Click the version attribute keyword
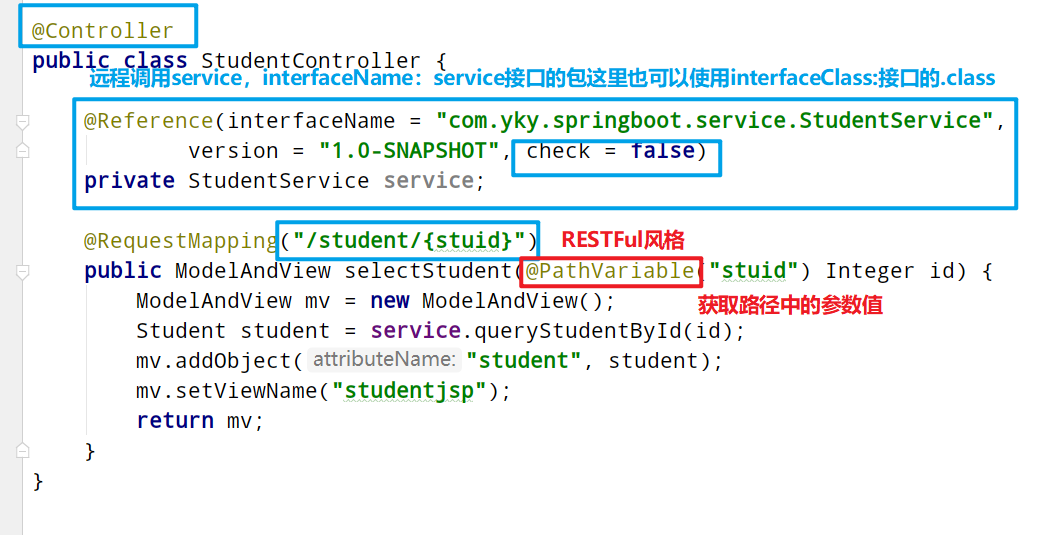This screenshot has width=1043, height=535. pyautogui.click(x=233, y=151)
